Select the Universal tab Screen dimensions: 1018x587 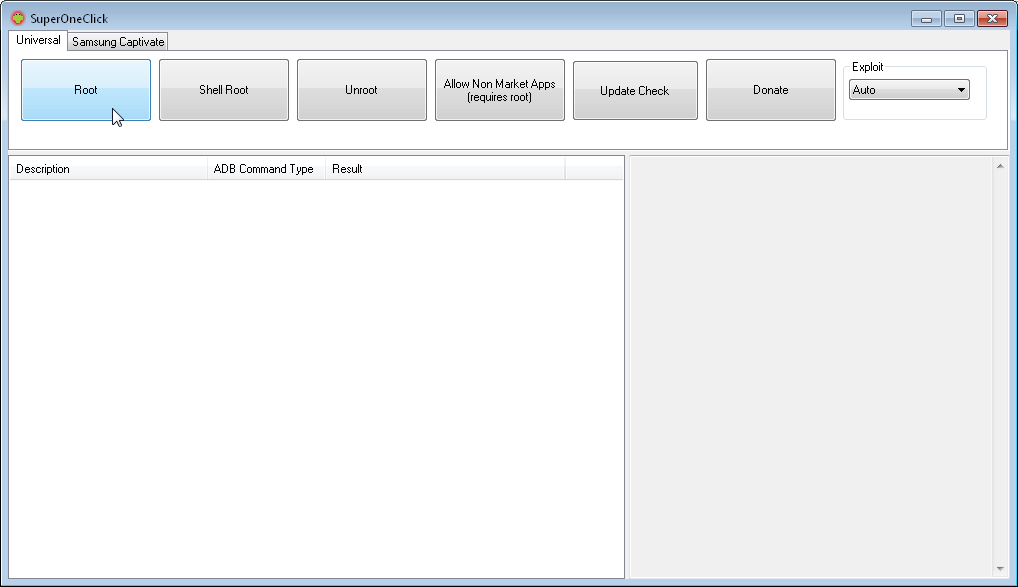(x=38, y=40)
